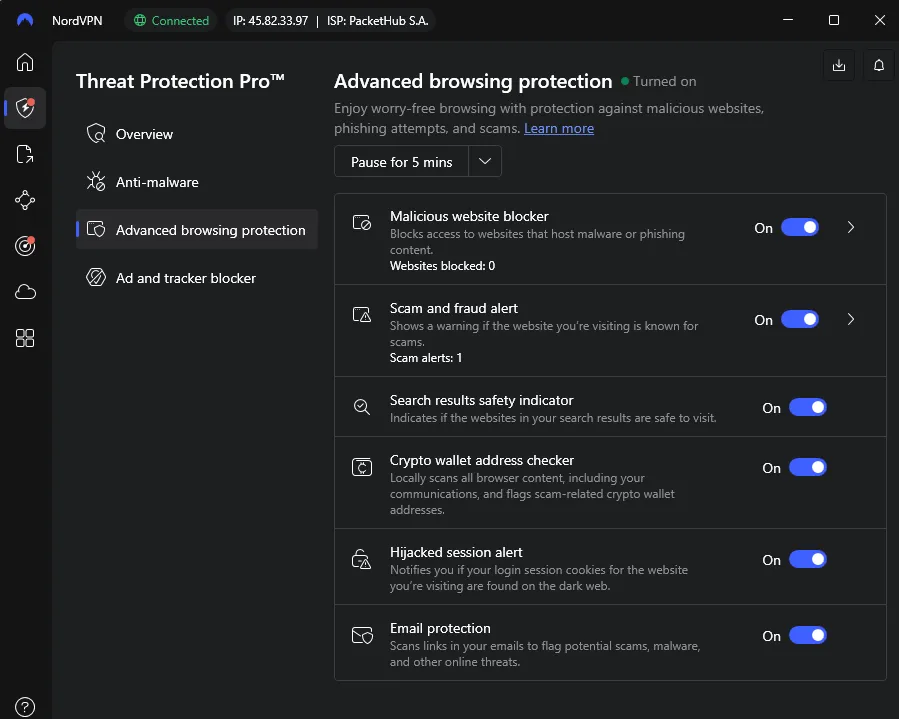Click the Websites blocked: 0 counter

pos(442,265)
